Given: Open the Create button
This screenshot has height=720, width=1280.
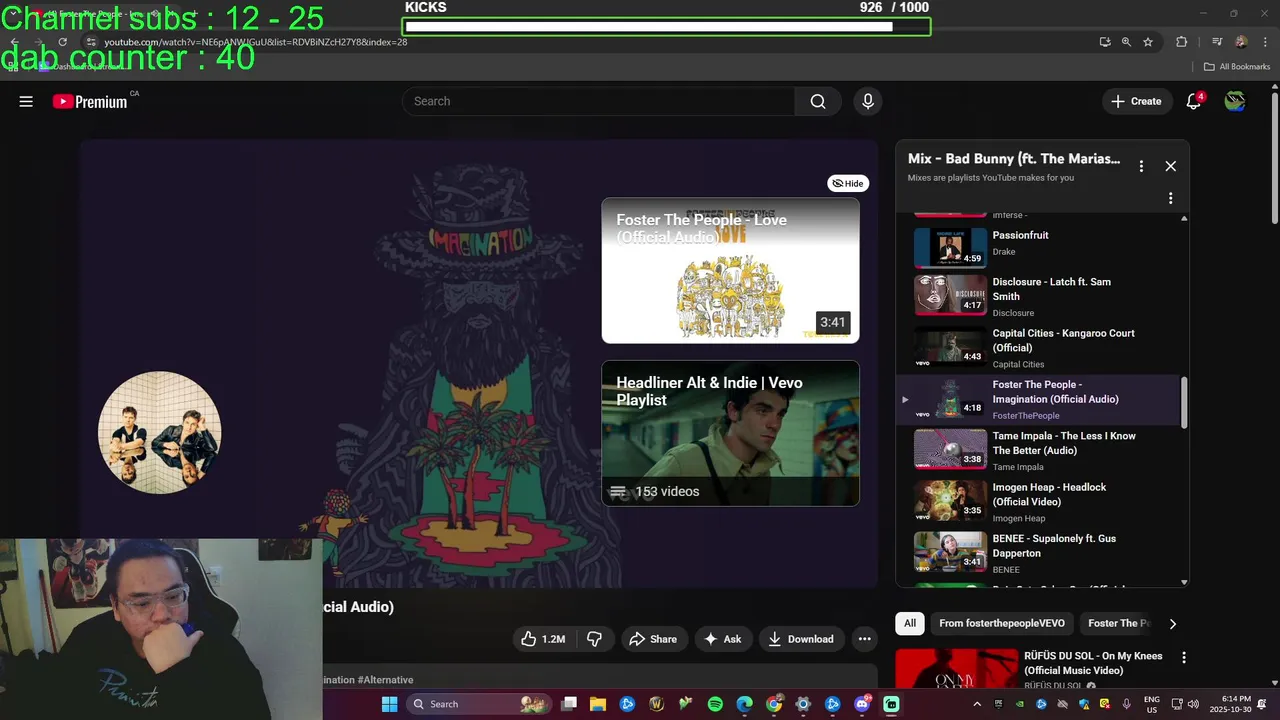Looking at the screenshot, I should 1137,101.
